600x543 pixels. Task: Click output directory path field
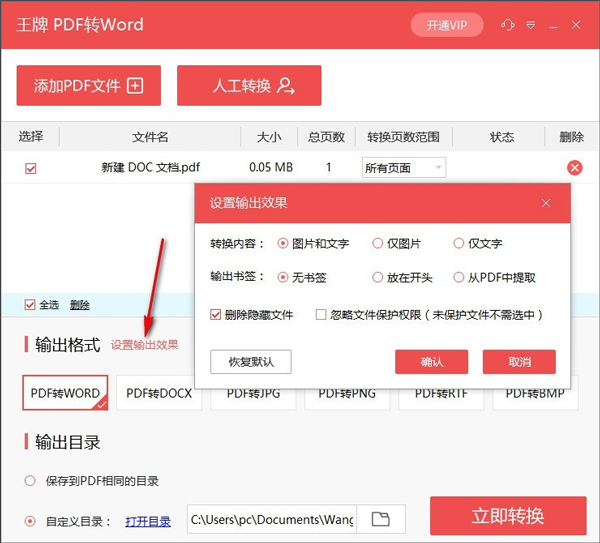(272, 519)
